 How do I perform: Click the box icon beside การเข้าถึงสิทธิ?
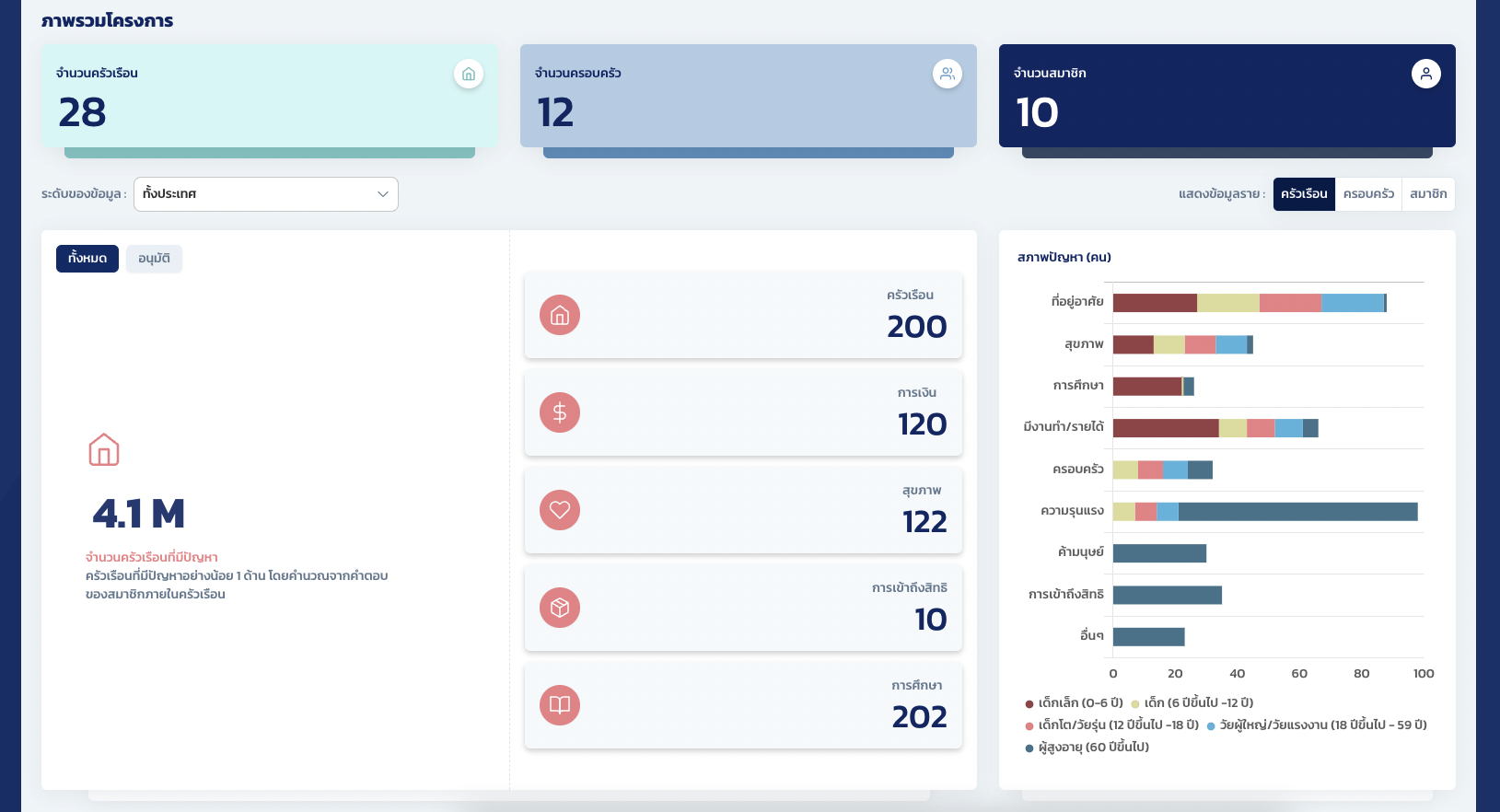pos(560,608)
